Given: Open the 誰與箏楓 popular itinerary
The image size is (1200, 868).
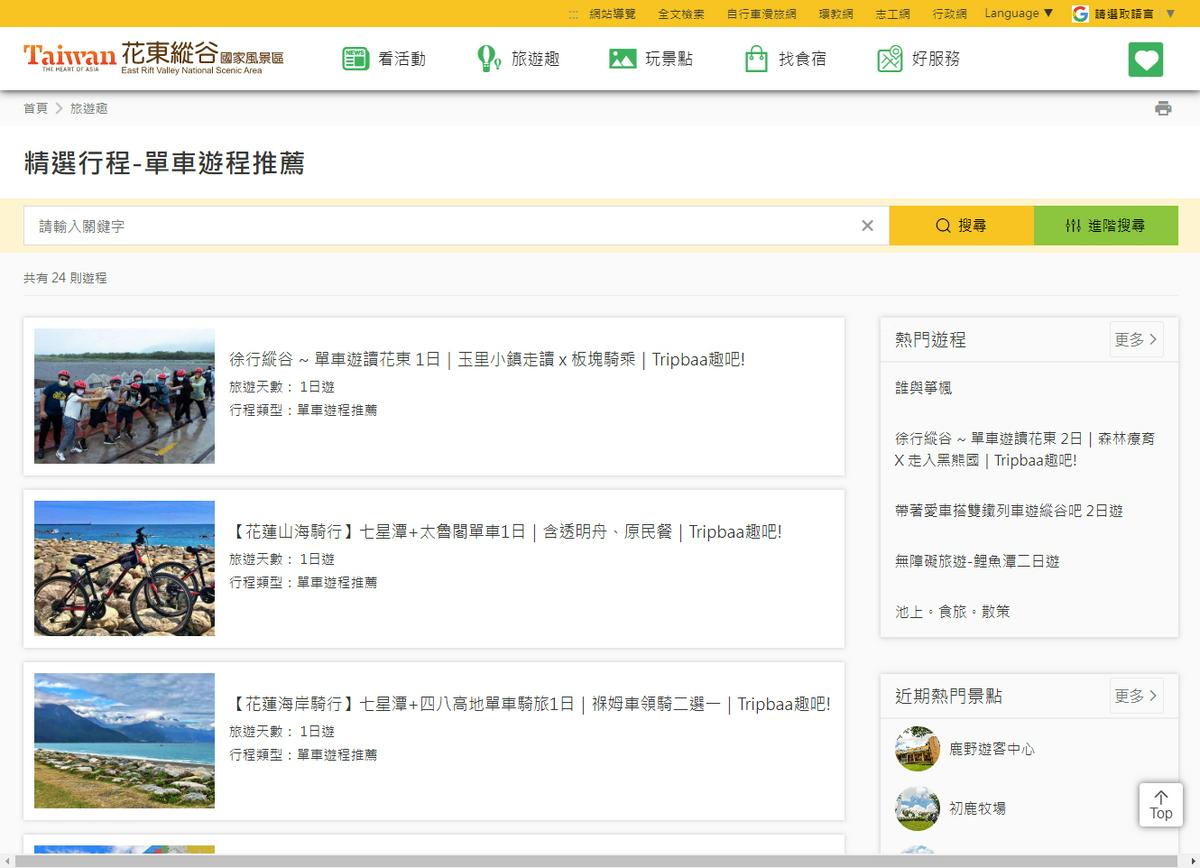Looking at the screenshot, I should click(x=923, y=388).
